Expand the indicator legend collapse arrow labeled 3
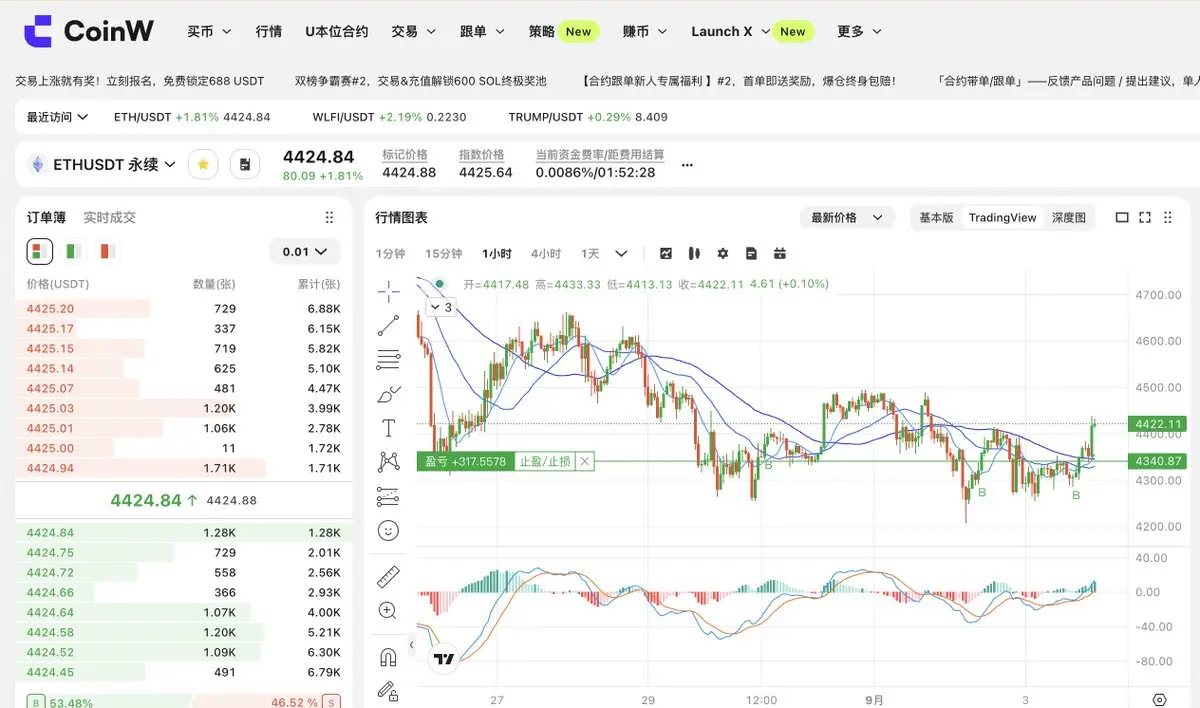The width and height of the screenshot is (1200, 708). 441,308
